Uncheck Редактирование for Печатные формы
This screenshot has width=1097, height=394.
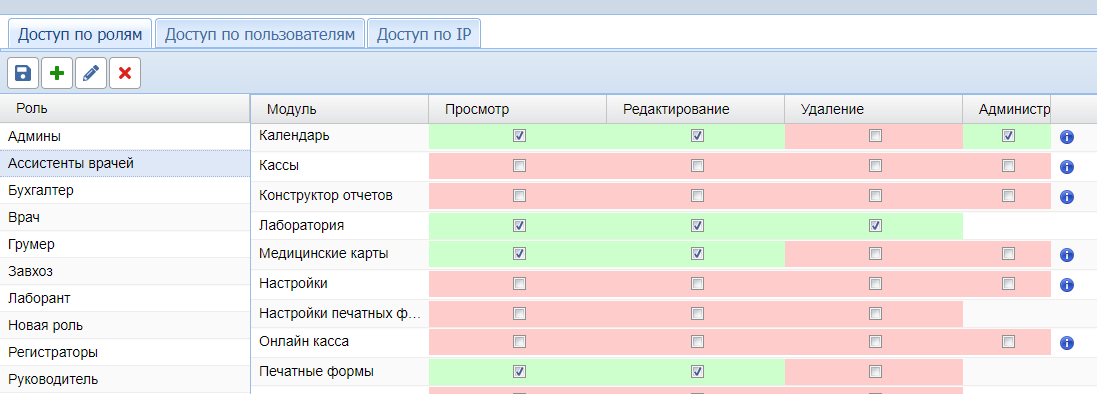coord(697,372)
